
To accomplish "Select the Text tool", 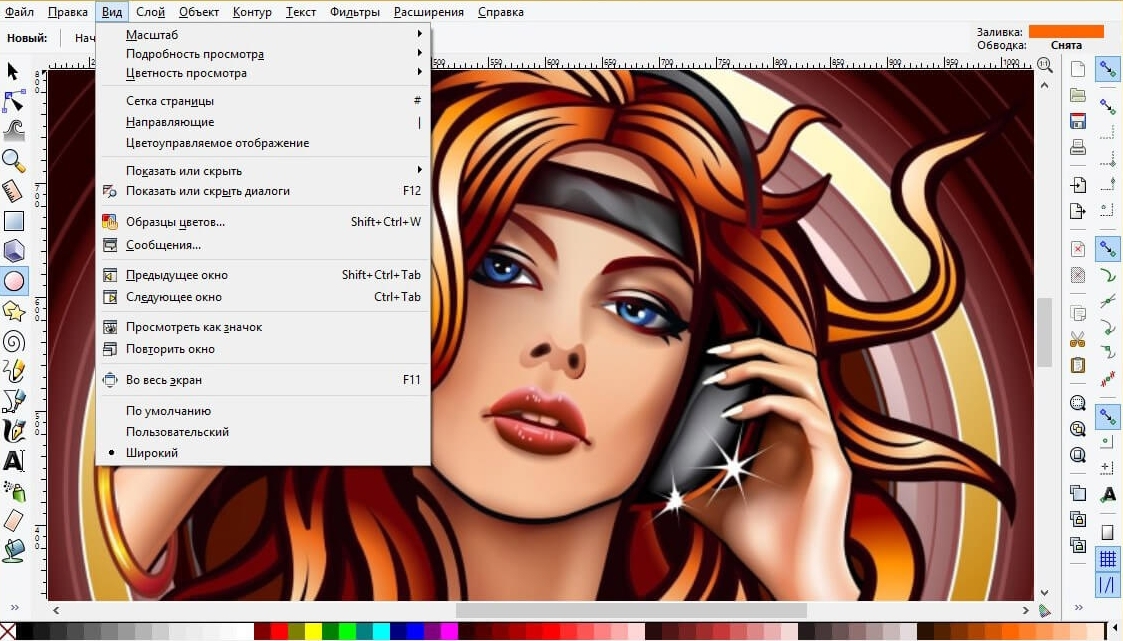I will pos(14,461).
